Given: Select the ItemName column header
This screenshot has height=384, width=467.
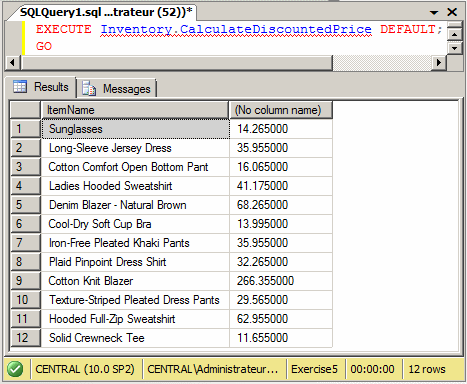Looking at the screenshot, I should click(135, 110).
